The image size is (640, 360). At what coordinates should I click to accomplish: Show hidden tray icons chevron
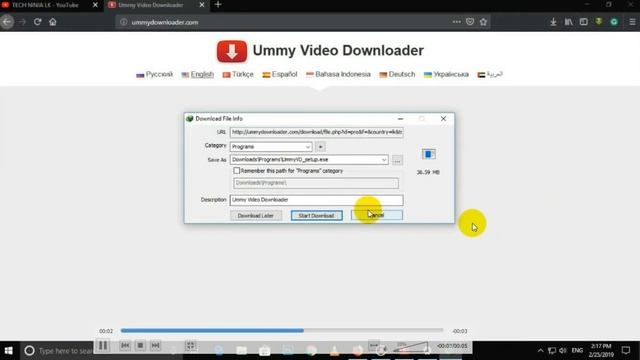[x=540, y=351]
